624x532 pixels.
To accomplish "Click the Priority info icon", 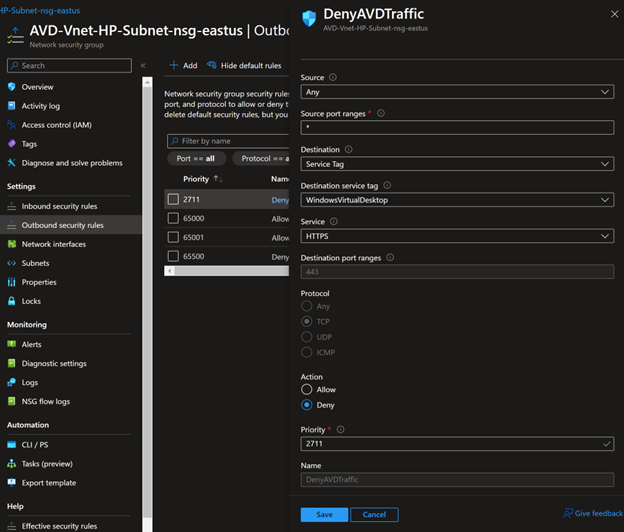I will (341, 429).
